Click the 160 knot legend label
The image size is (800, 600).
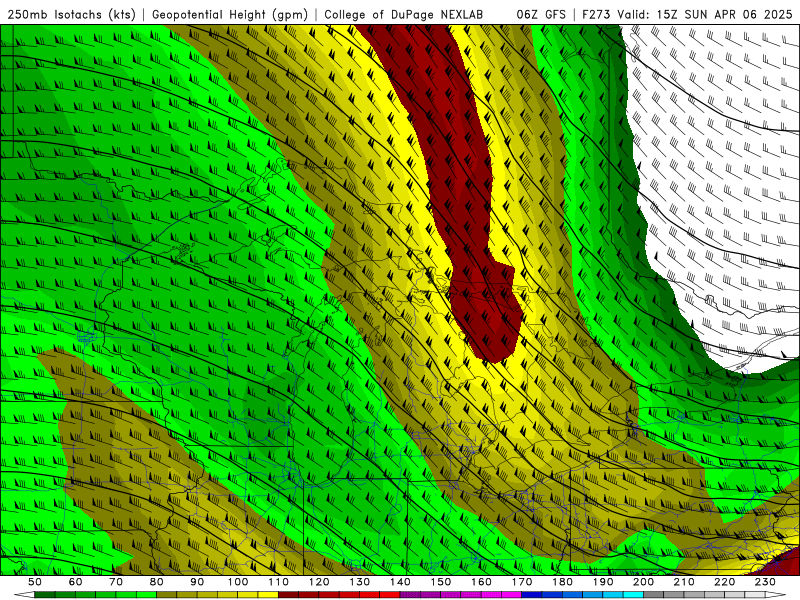point(481,582)
